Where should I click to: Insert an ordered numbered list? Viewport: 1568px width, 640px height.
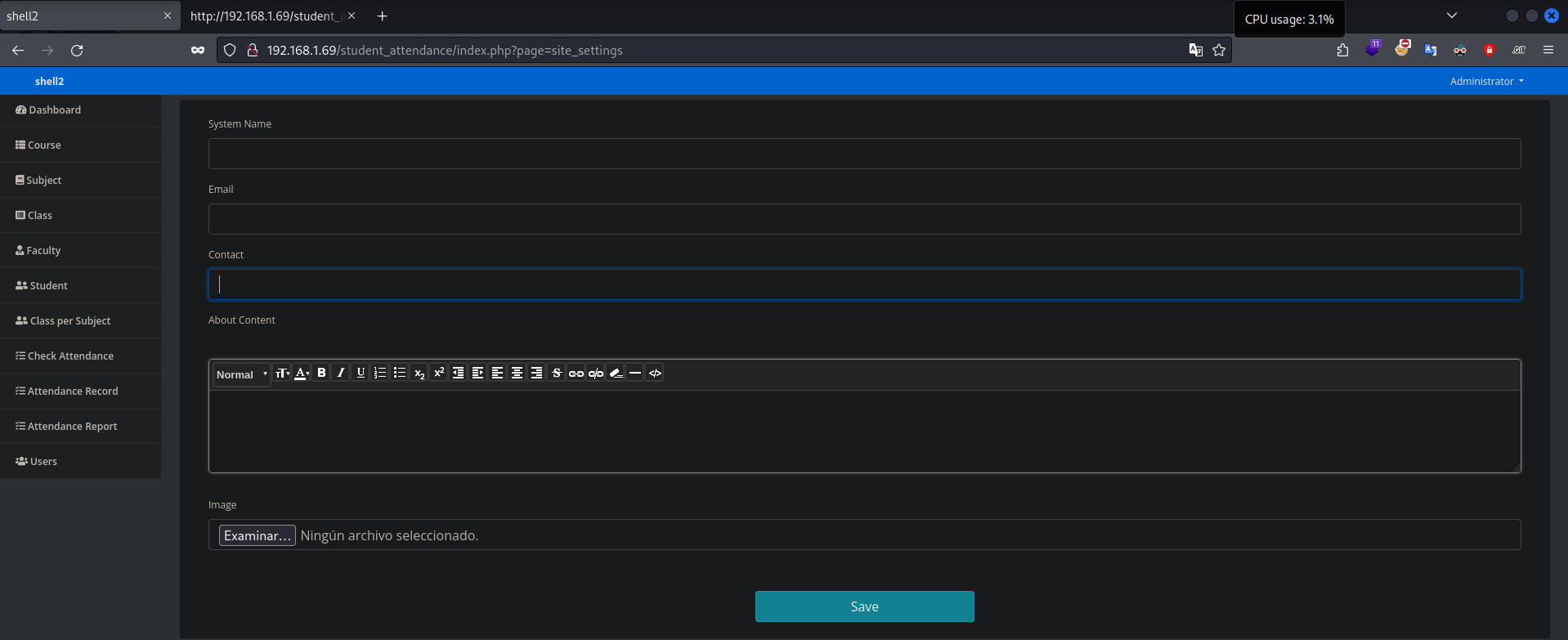[380, 373]
